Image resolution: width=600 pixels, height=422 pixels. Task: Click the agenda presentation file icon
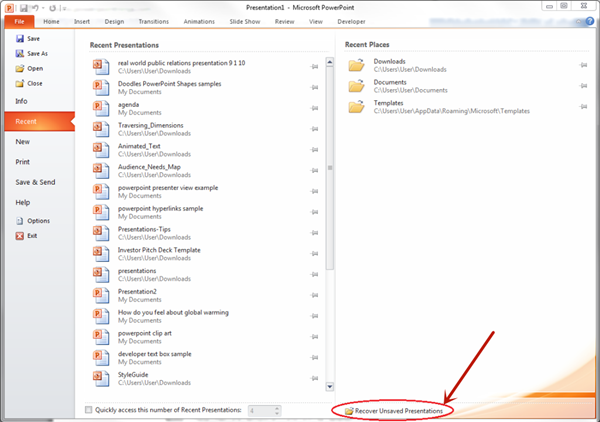point(101,108)
